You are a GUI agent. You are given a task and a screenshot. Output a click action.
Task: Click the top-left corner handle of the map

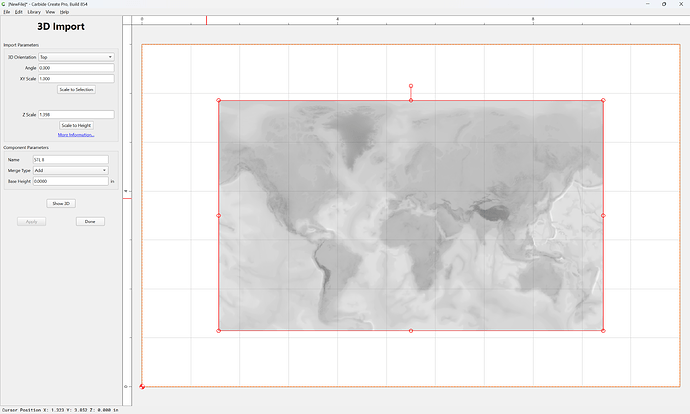tap(219, 100)
